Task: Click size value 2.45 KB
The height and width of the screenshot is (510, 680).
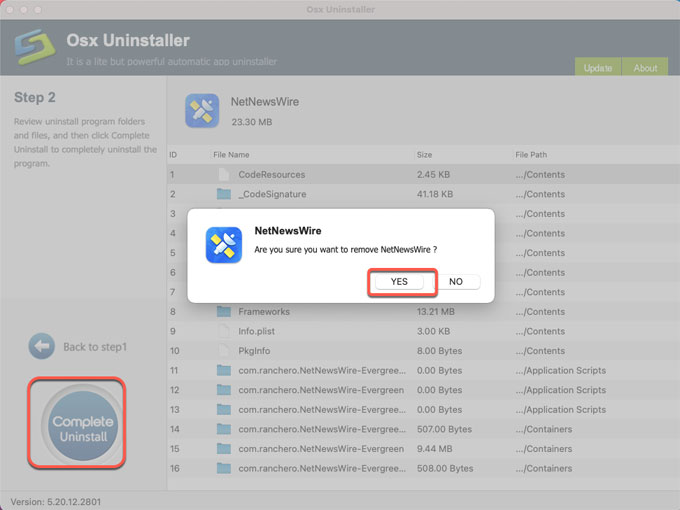Action: click(x=433, y=174)
